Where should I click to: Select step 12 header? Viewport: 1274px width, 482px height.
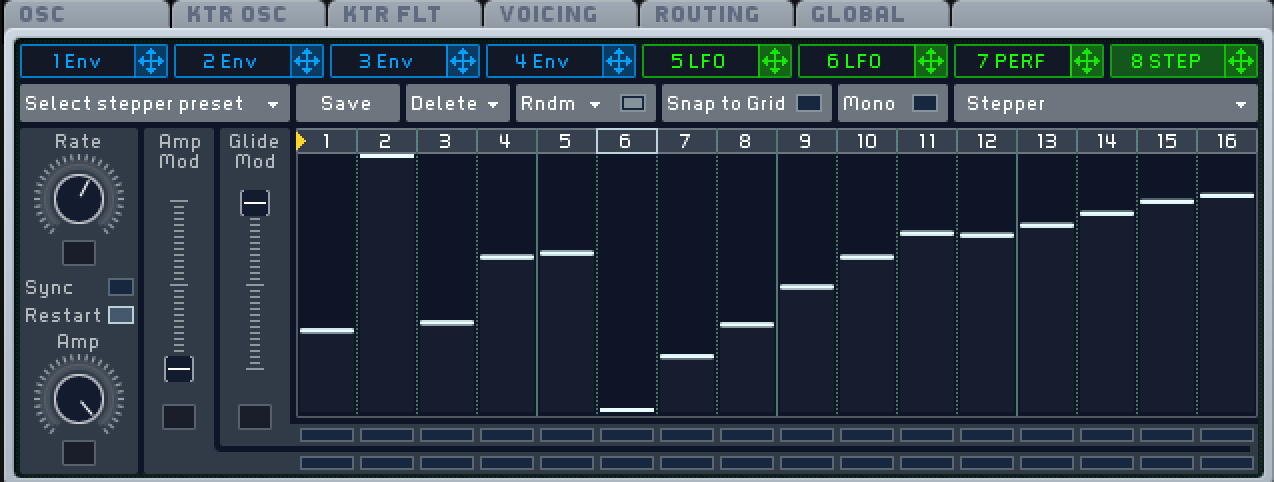987,142
